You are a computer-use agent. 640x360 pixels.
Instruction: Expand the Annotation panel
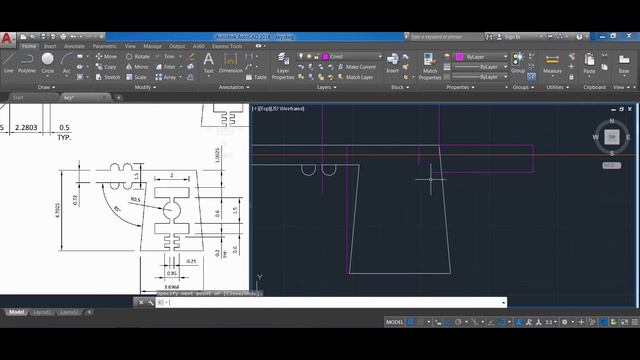click(x=234, y=87)
